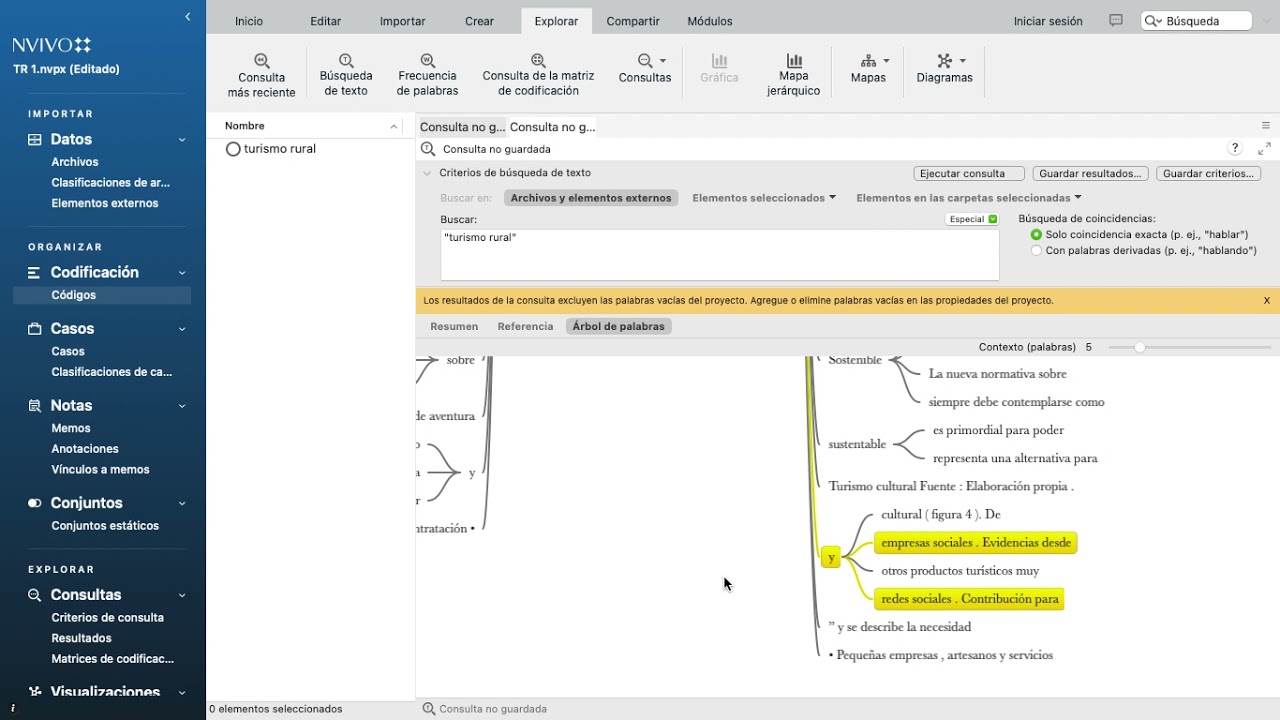
Task: Click Guardar resultados button
Action: [1090, 173]
